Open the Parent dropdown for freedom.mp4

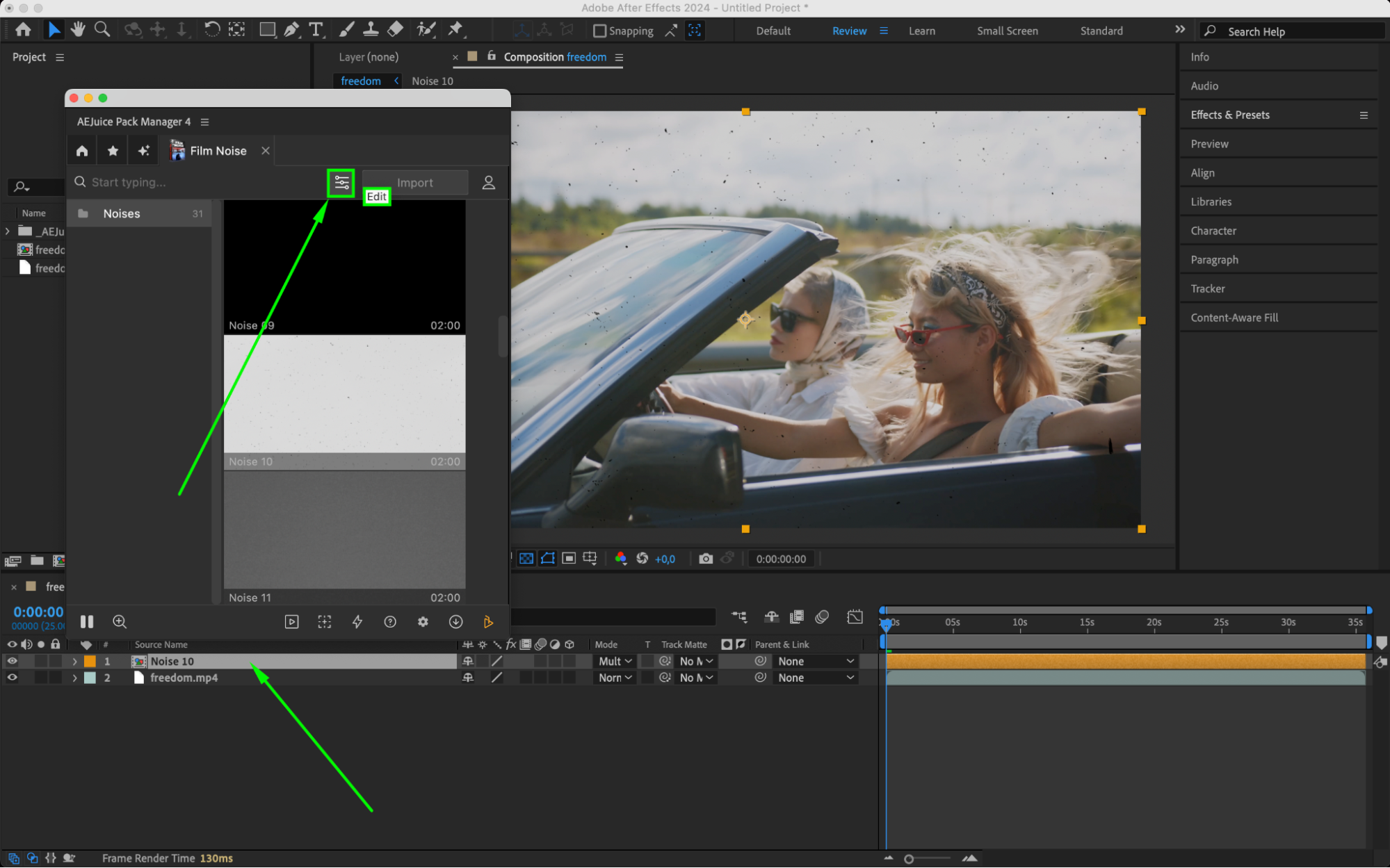pos(815,678)
